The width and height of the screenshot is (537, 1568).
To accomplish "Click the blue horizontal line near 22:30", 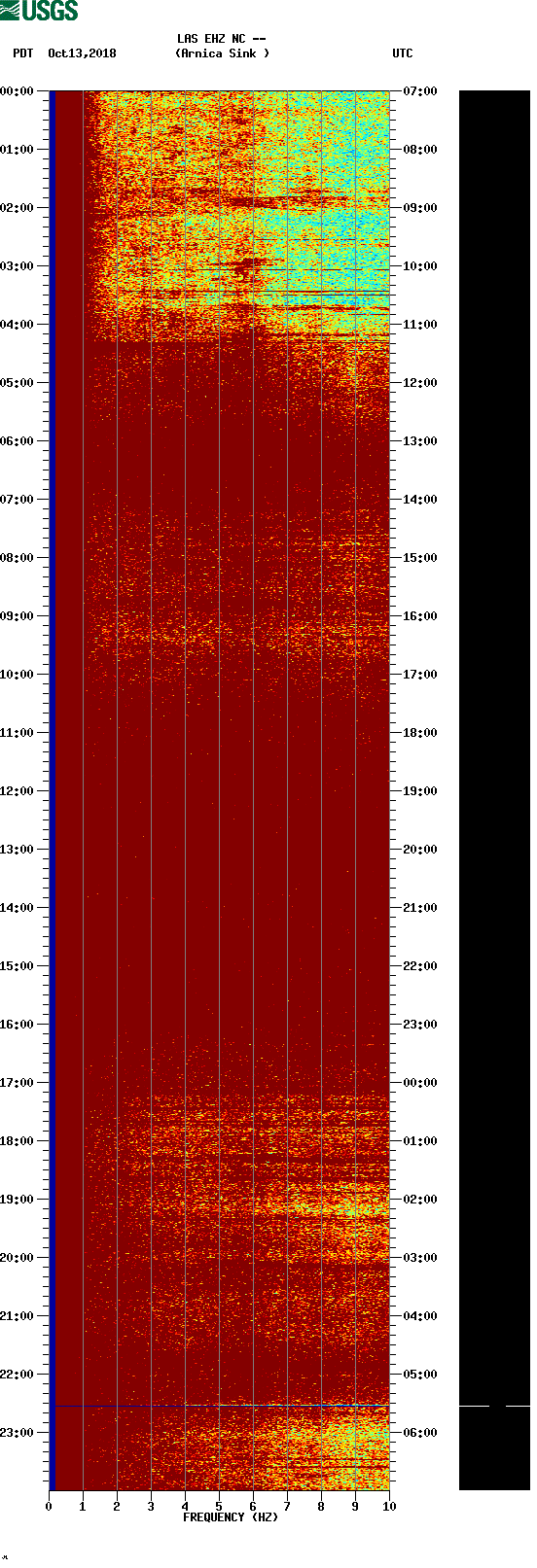I will (x=222, y=1406).
